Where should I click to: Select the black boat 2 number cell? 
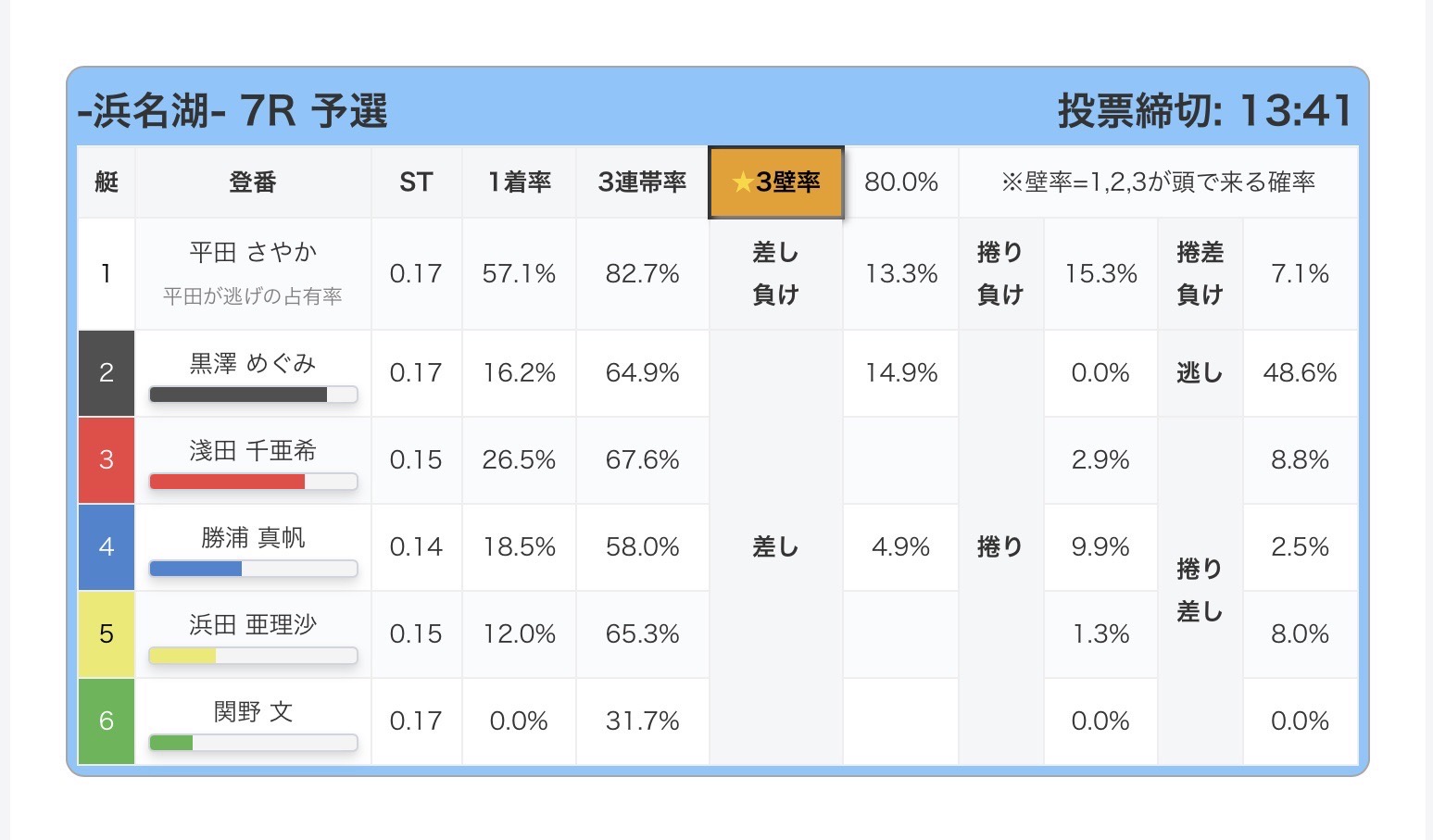[x=107, y=373]
